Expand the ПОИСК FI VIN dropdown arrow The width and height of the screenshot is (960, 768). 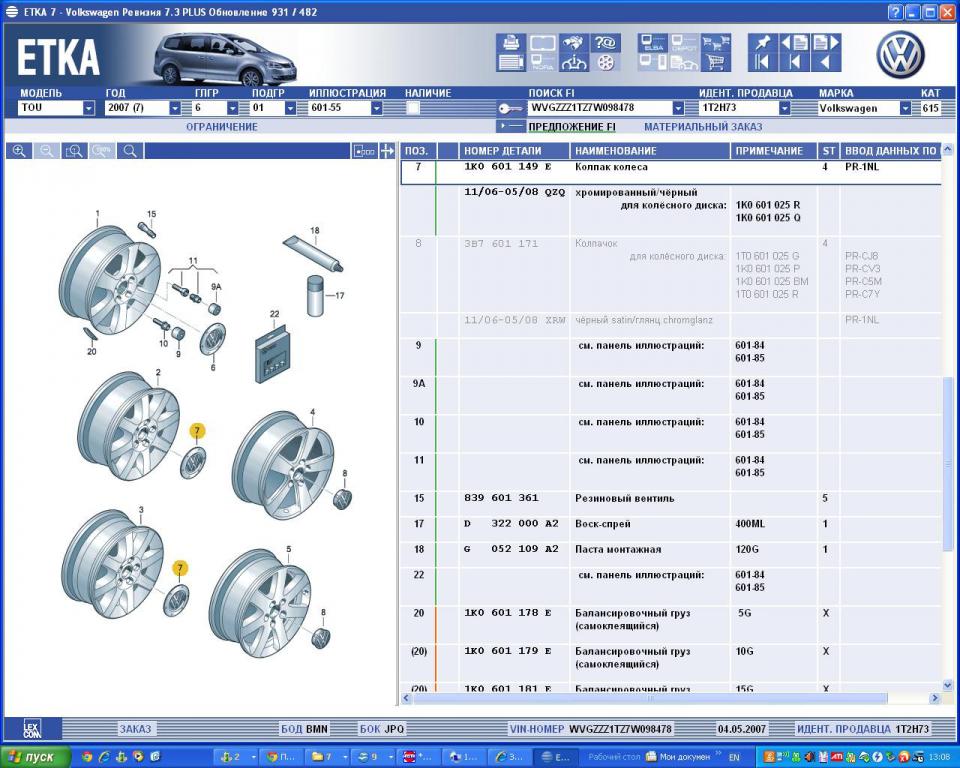point(678,108)
